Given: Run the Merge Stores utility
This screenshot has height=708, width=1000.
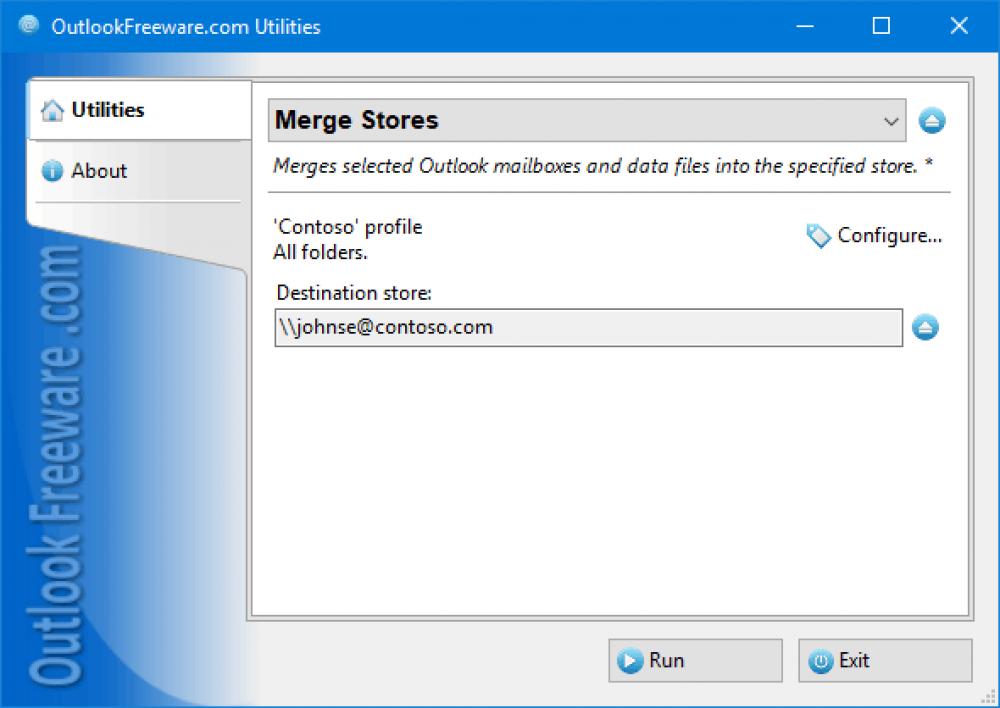Looking at the screenshot, I should 695,660.
